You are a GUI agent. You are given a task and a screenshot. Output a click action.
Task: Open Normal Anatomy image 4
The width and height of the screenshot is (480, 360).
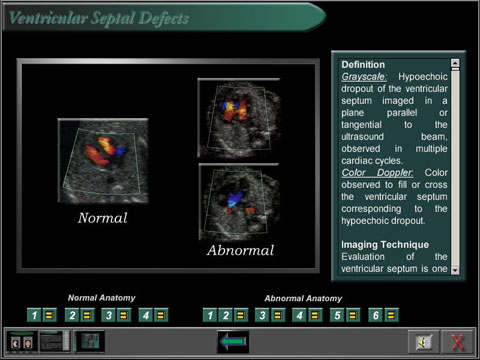pos(146,315)
